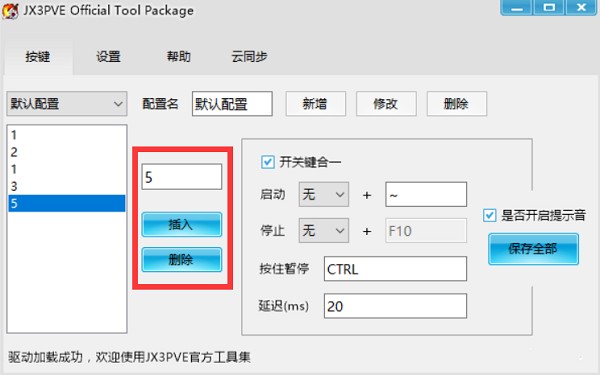Viewport: 600px width, 375px height.
Task: Toggle the 是否开启提示音 checkbox
Action: click(x=489, y=215)
